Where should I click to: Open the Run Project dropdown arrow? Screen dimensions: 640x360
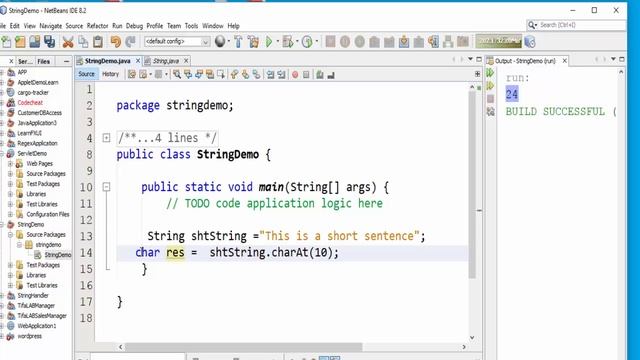point(278,42)
